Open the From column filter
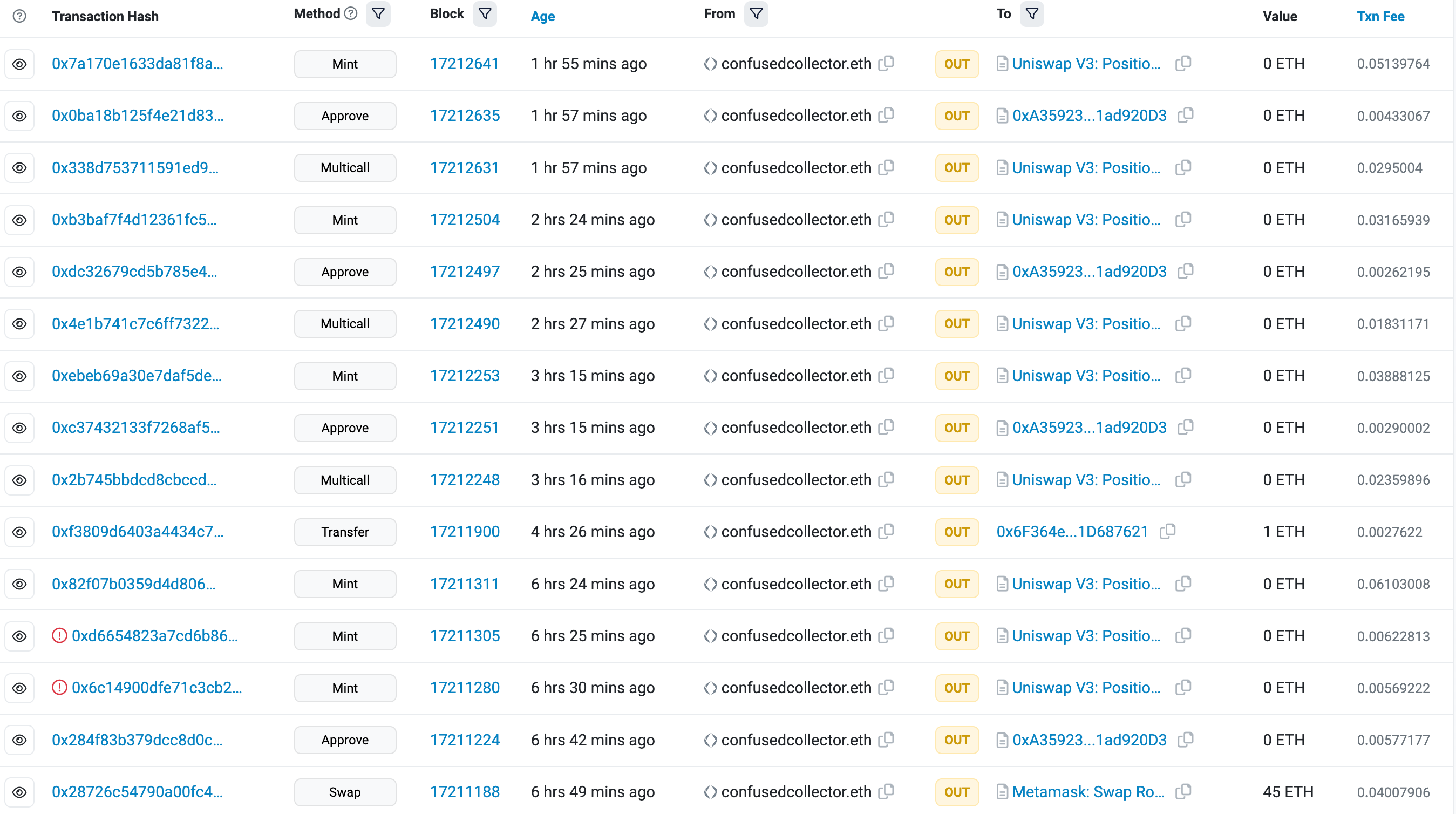1456x814 pixels. tap(756, 13)
